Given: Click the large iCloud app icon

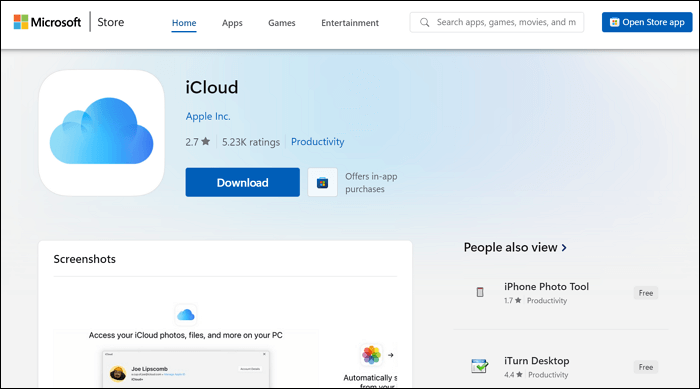Looking at the screenshot, I should pyautogui.click(x=101, y=133).
